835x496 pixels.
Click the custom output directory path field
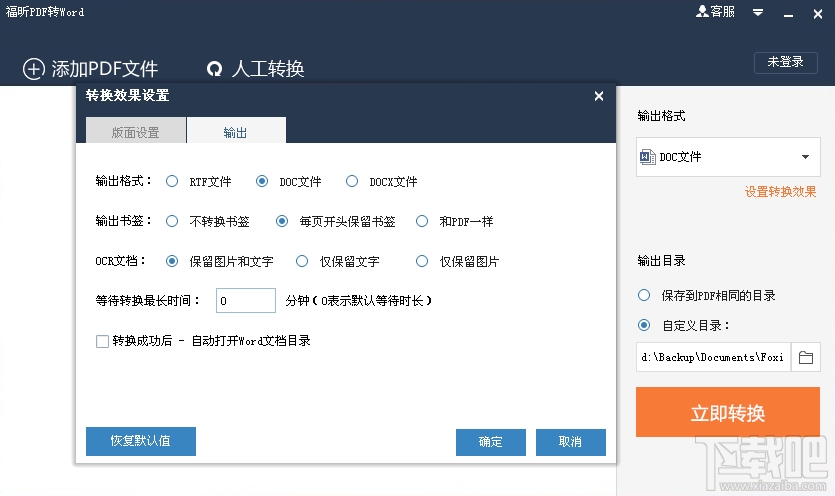tap(714, 357)
